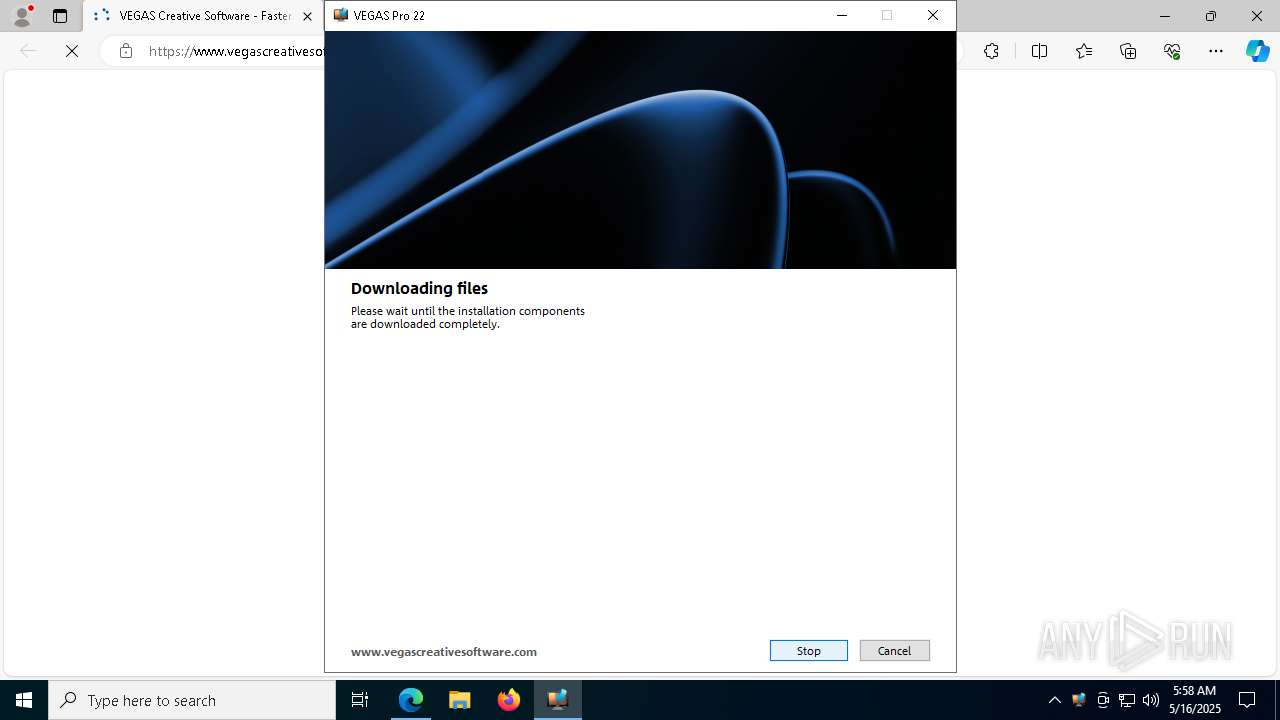The height and width of the screenshot is (720, 1280).
Task: Open Edge profile icon
Action: pyautogui.click(x=21, y=16)
